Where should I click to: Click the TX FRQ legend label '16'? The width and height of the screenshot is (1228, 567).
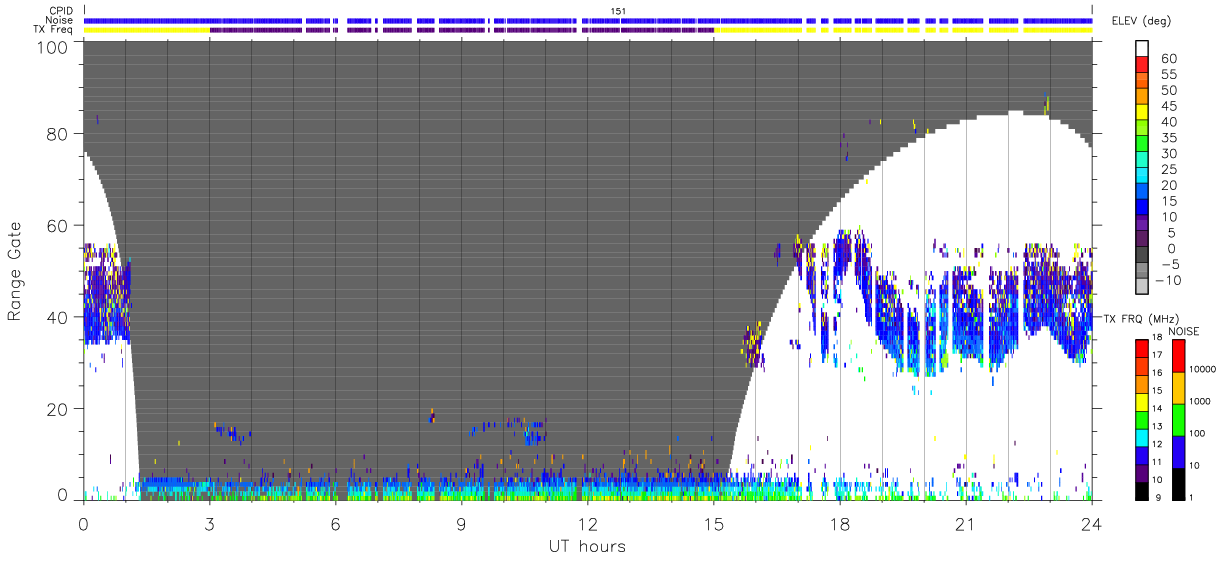(1159, 374)
